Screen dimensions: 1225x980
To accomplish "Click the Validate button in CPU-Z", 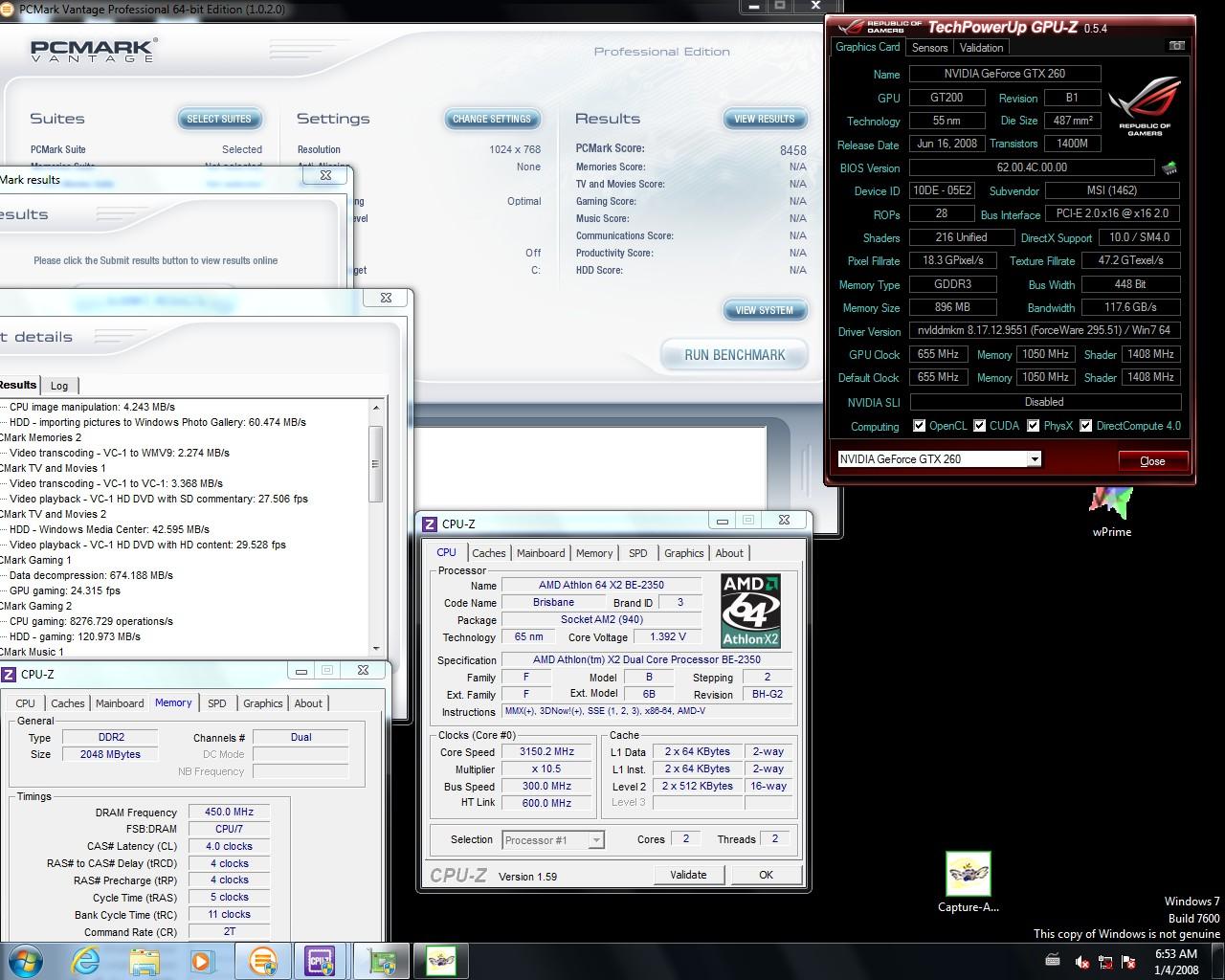I will click(x=688, y=875).
